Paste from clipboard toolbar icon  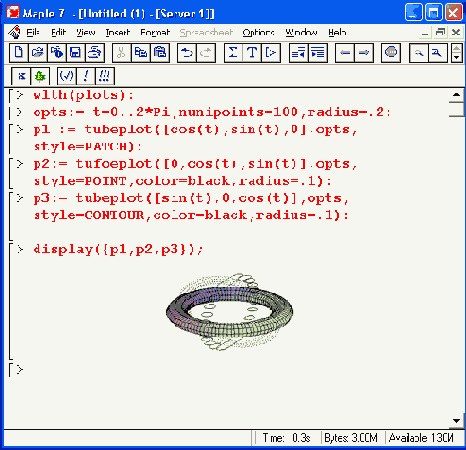click(x=160, y=53)
